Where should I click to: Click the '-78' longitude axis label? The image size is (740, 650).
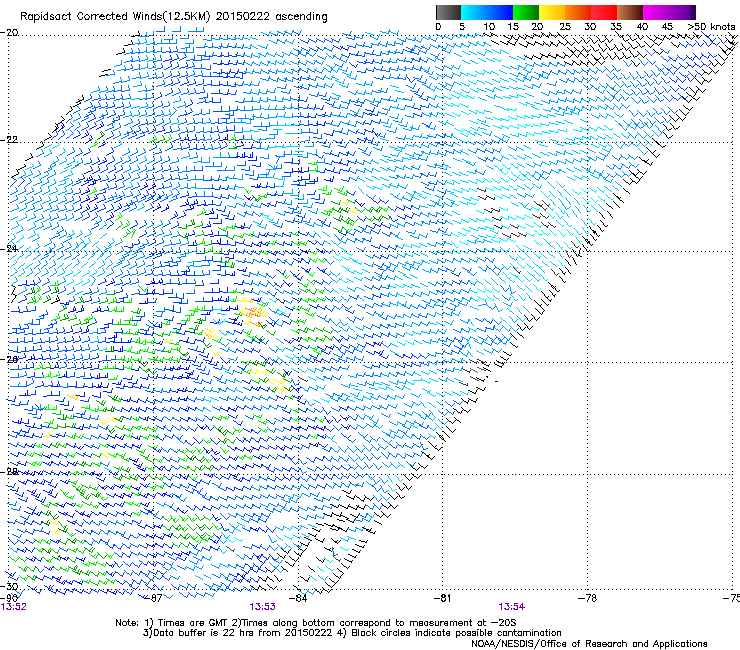click(587, 598)
